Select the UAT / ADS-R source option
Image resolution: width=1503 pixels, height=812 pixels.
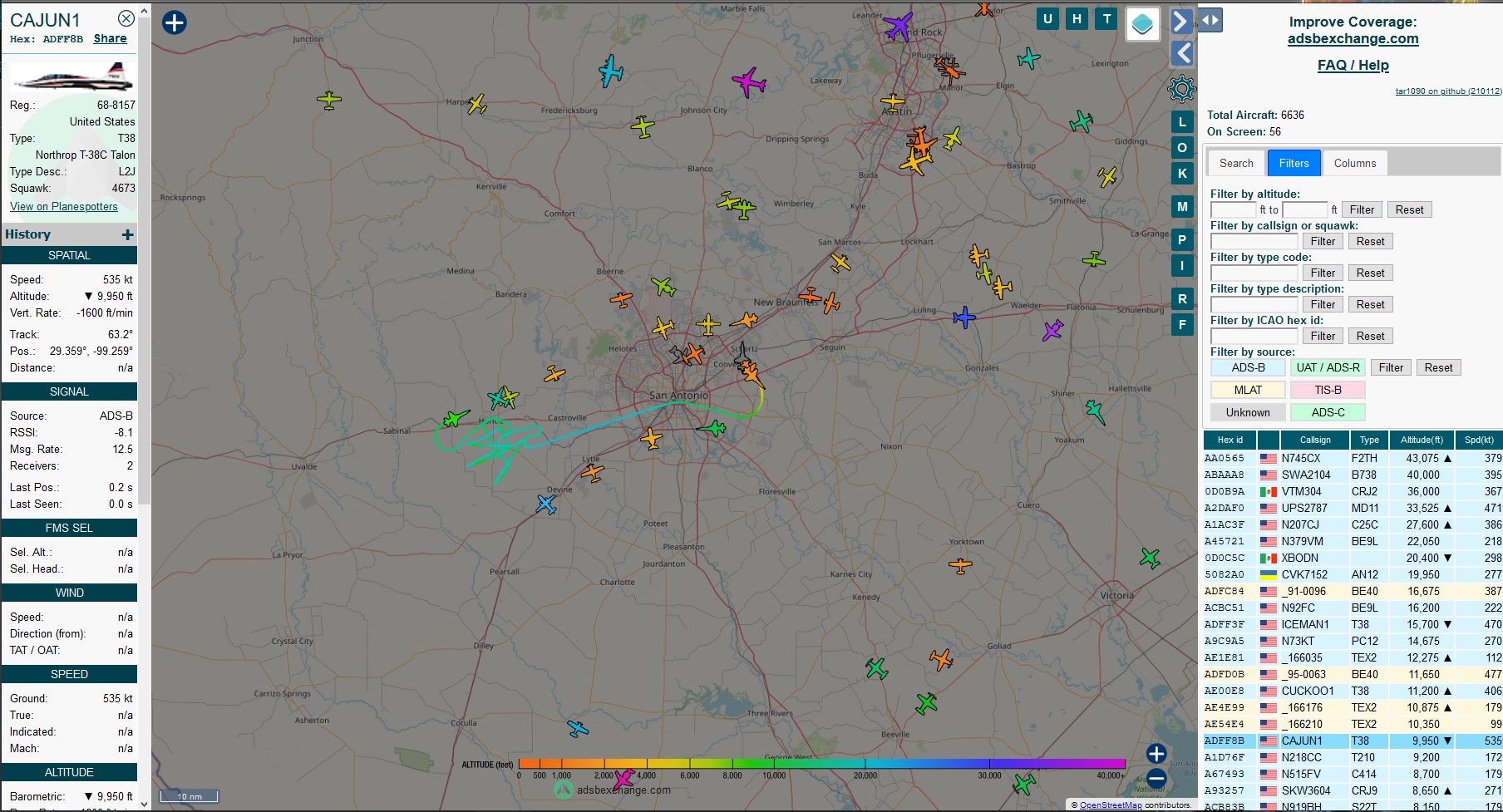point(1328,367)
